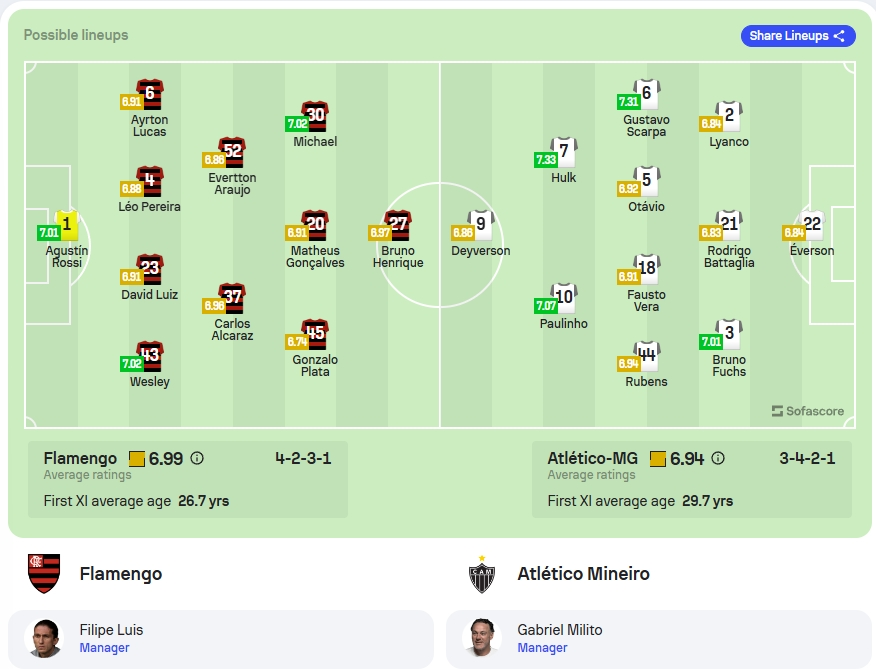Open the Gabriel Milito manager link

pyautogui.click(x=542, y=648)
